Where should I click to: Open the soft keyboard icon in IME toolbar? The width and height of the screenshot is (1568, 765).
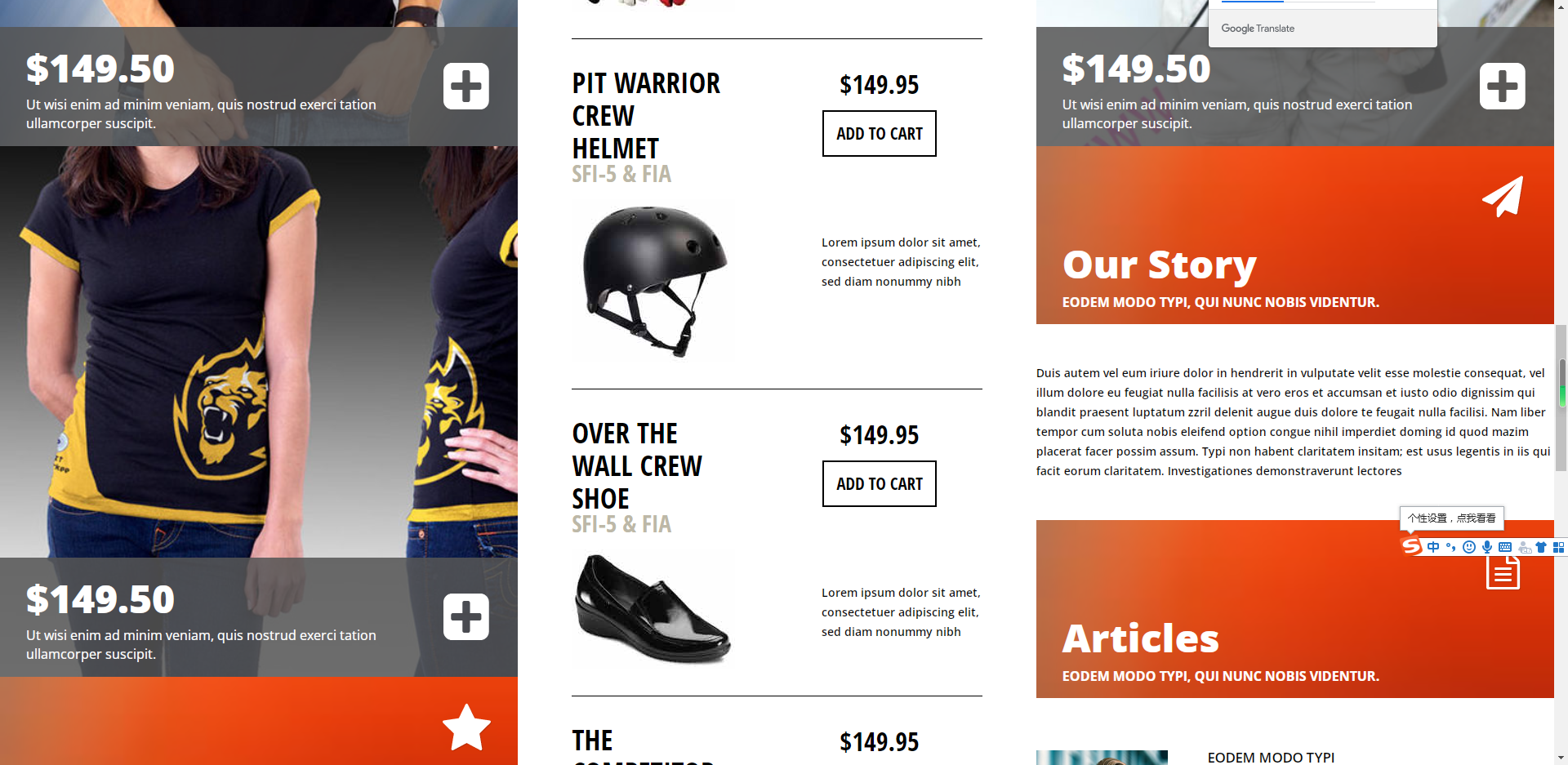1505,547
